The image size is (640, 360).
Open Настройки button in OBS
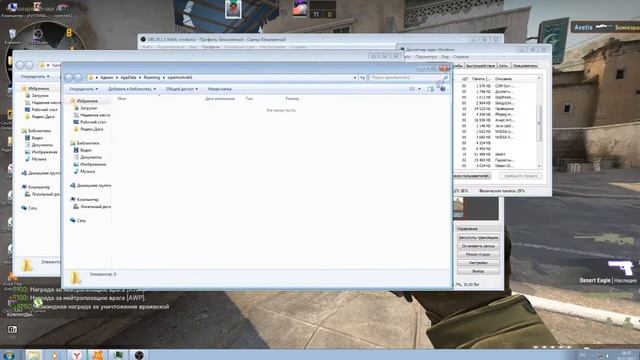[478, 263]
